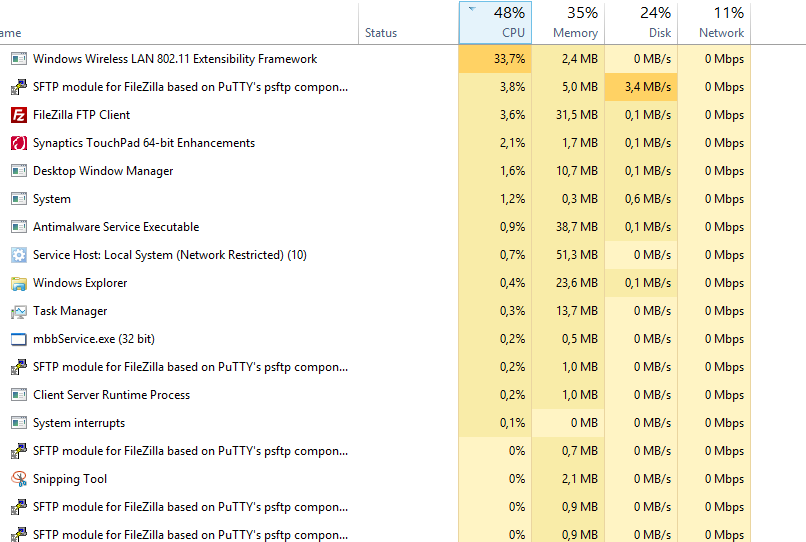Image resolution: width=806 pixels, height=542 pixels.
Task: Click the Service Host gear icon
Action: [x=19, y=255]
